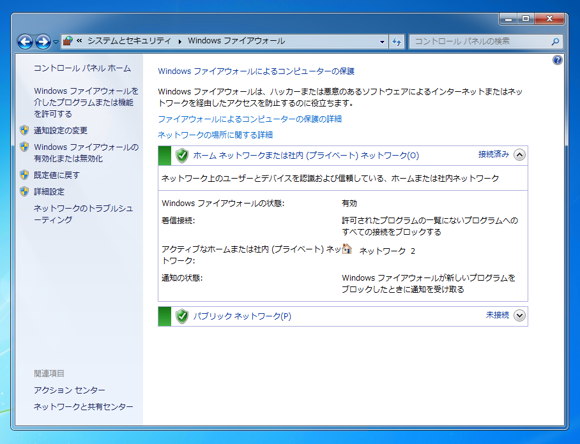
Task: Open Windows ファイアウォールを介したプログラムを許可する link
Action: pos(86,102)
